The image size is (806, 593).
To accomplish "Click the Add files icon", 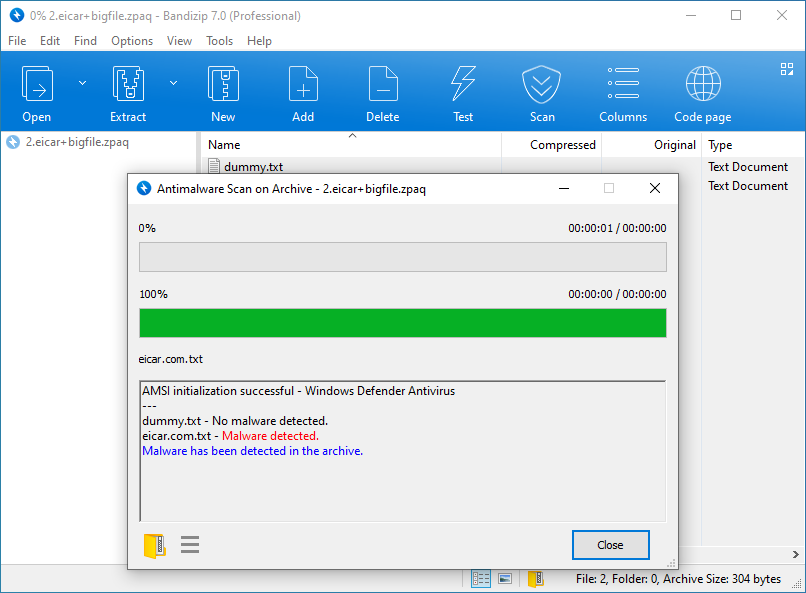I will [x=302, y=84].
